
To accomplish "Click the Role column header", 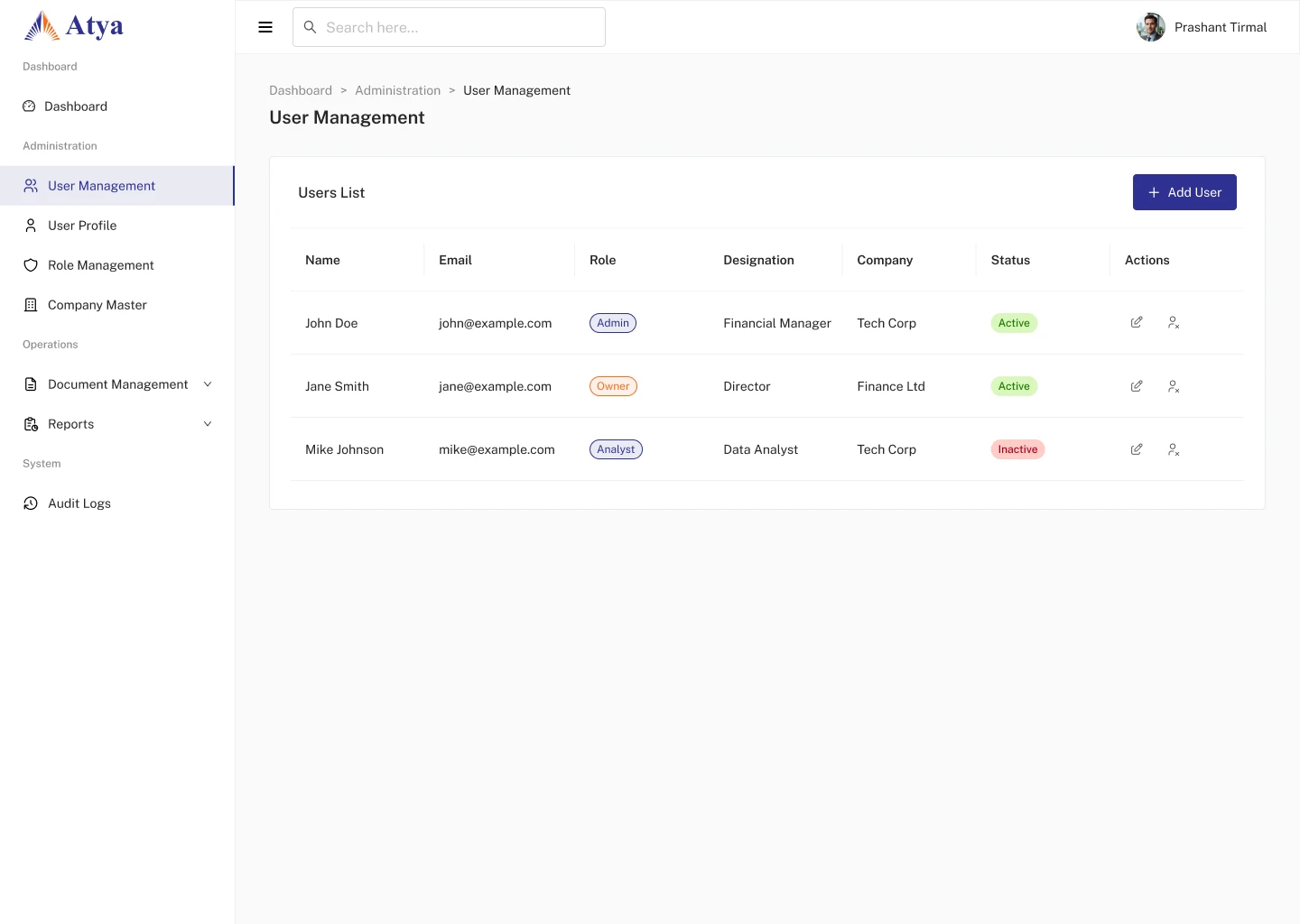I will pos(602,260).
